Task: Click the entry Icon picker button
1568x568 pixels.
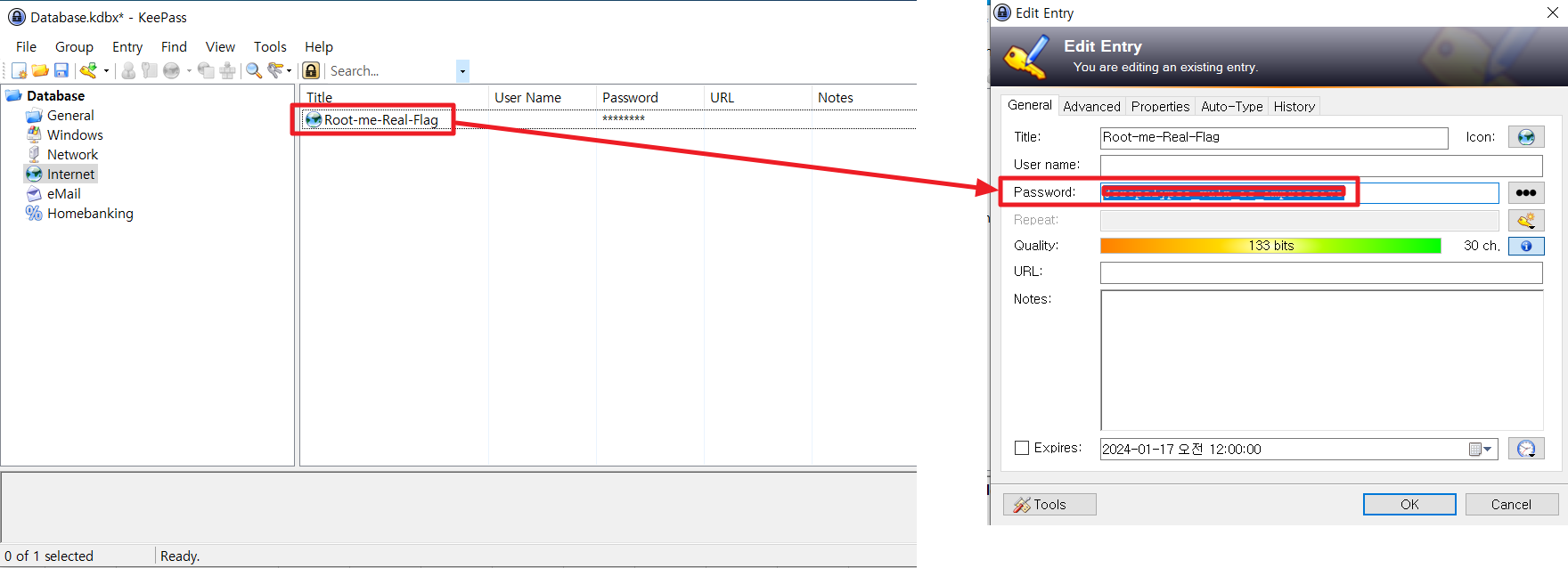Action: point(1526,137)
